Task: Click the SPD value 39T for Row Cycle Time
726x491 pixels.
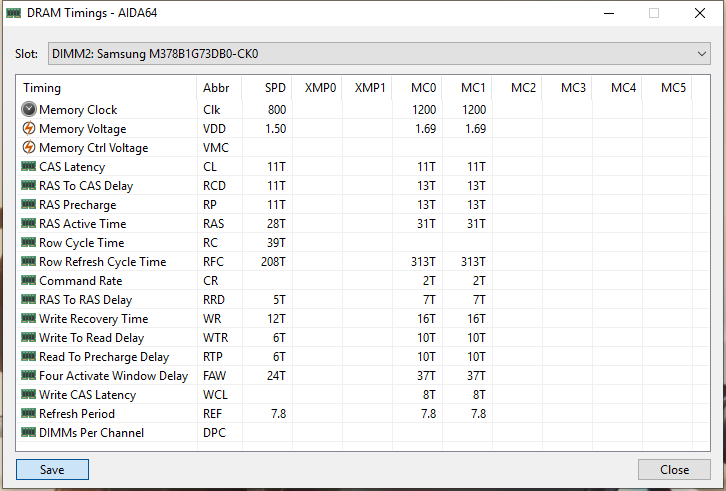Action: tap(276, 243)
